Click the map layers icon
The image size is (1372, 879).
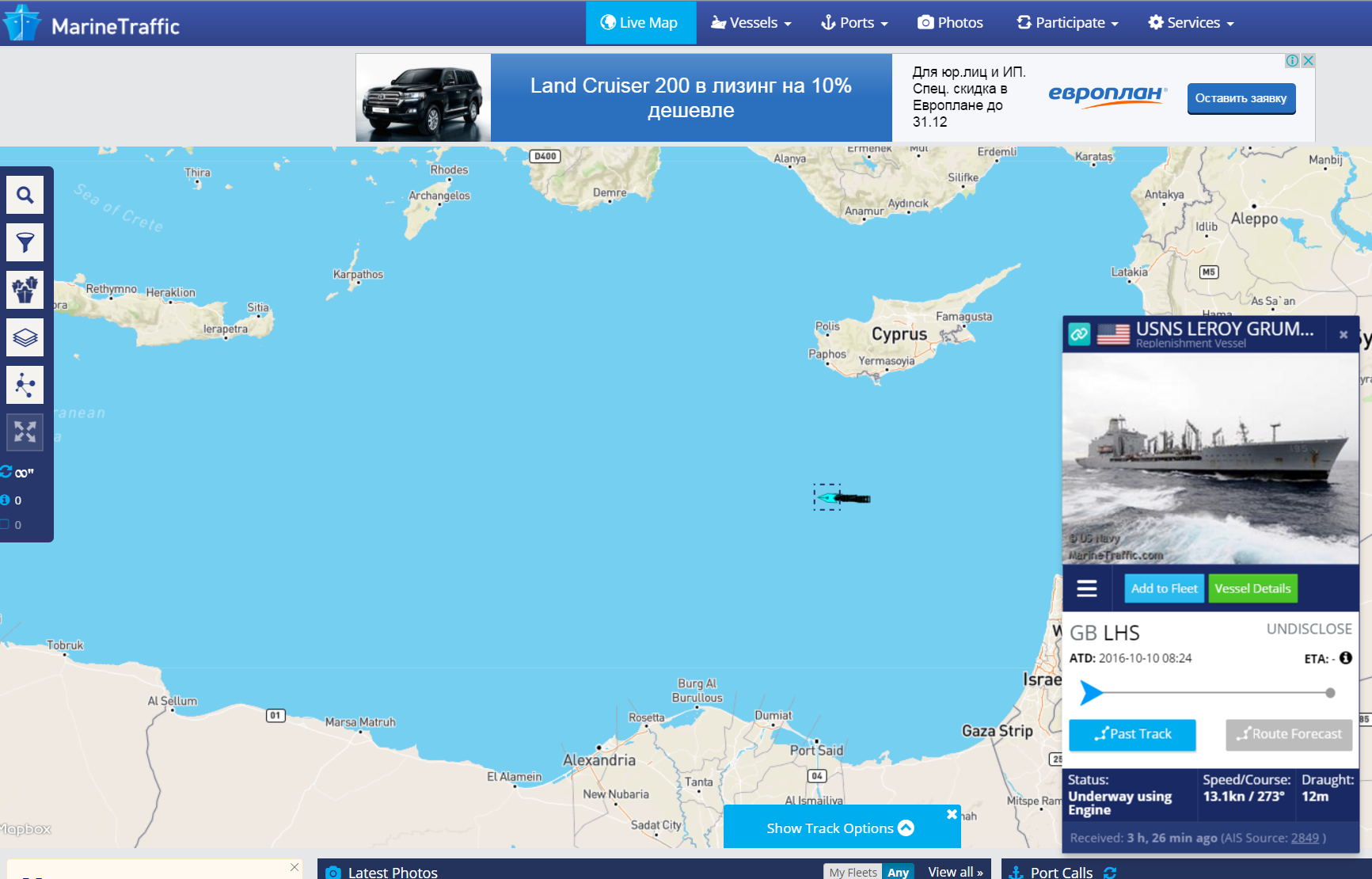[x=25, y=337]
